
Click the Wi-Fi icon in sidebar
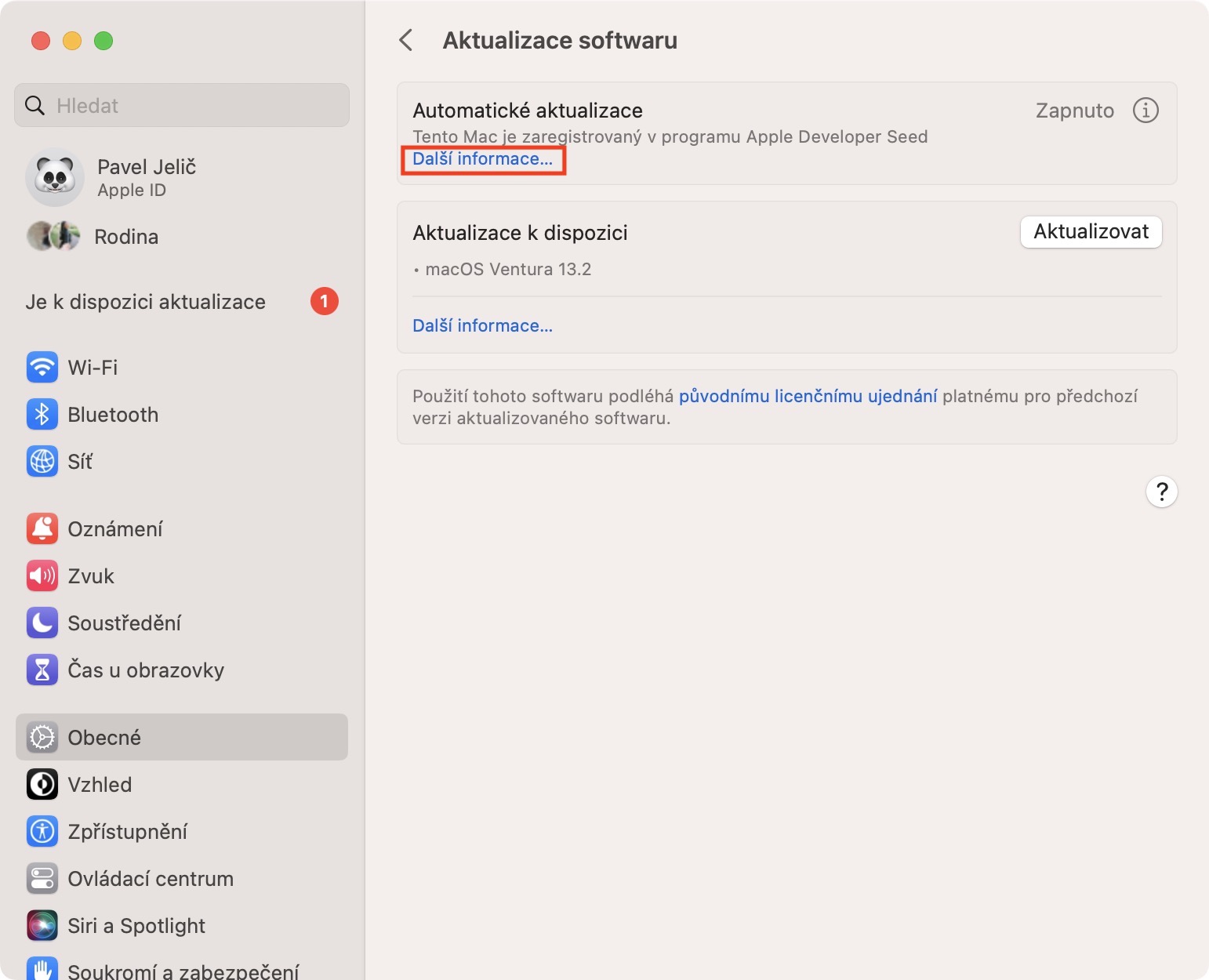tap(42, 367)
